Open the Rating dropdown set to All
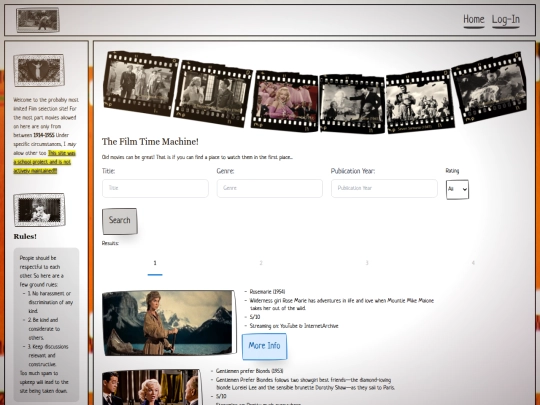Image resolution: width=540 pixels, height=405 pixels. pyautogui.click(x=457, y=189)
